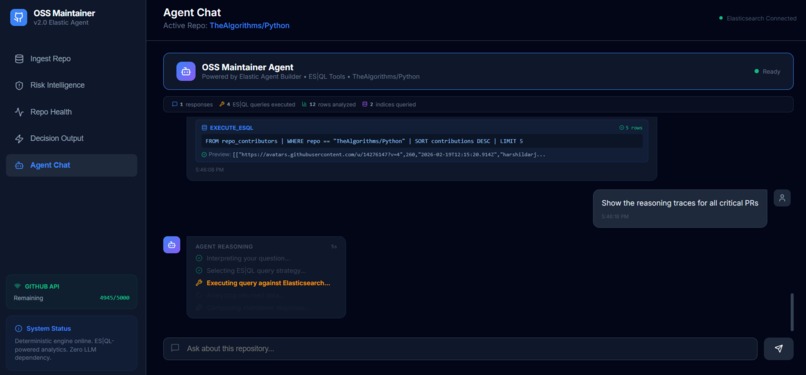Click the 4945/5000 remaining counter
The height and width of the screenshot is (375, 806).
pyautogui.click(x=115, y=298)
